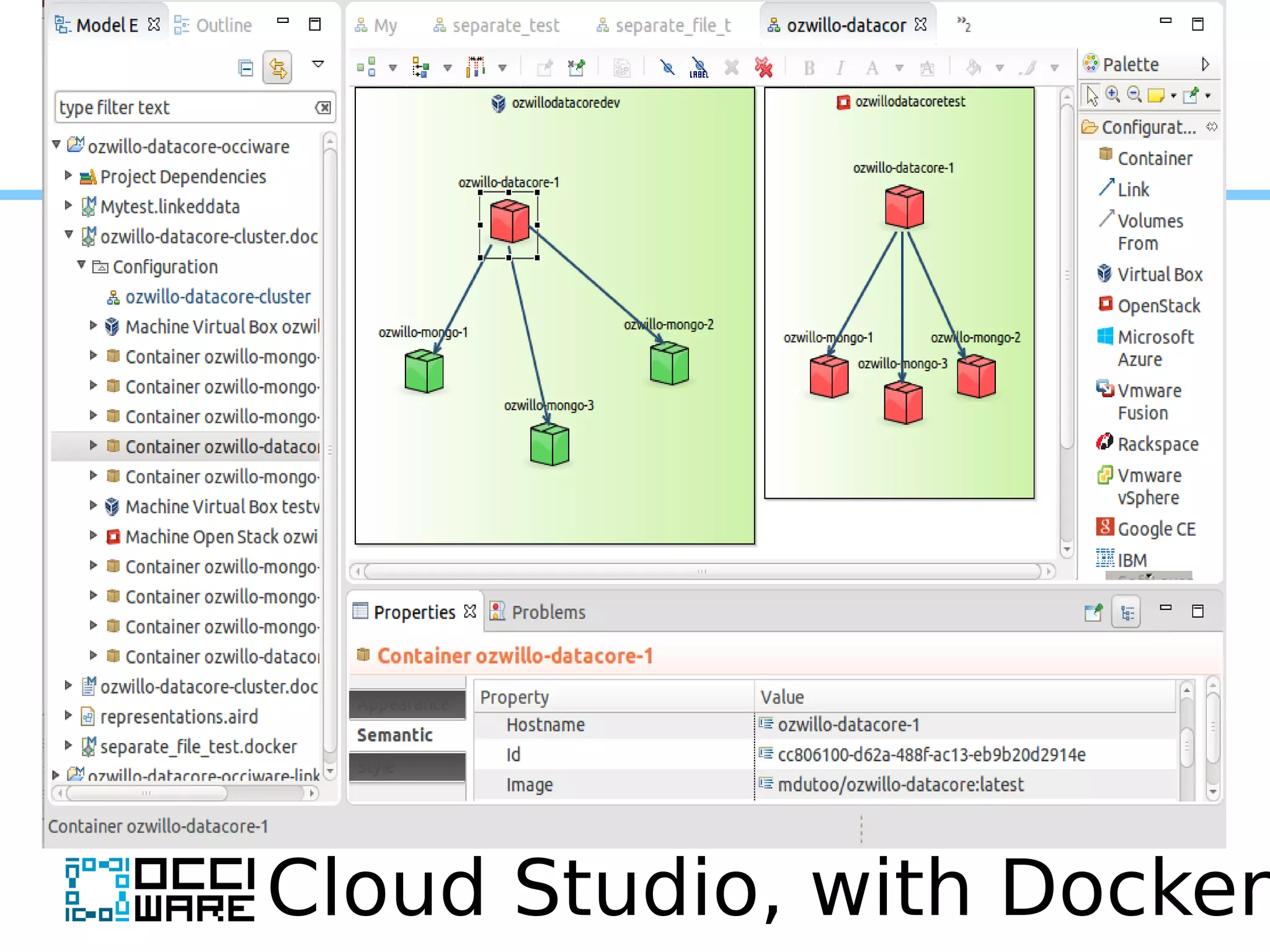This screenshot has width=1270, height=952.
Task: Open ozwillo-datacore-cluster diagram item
Action: coord(209,297)
